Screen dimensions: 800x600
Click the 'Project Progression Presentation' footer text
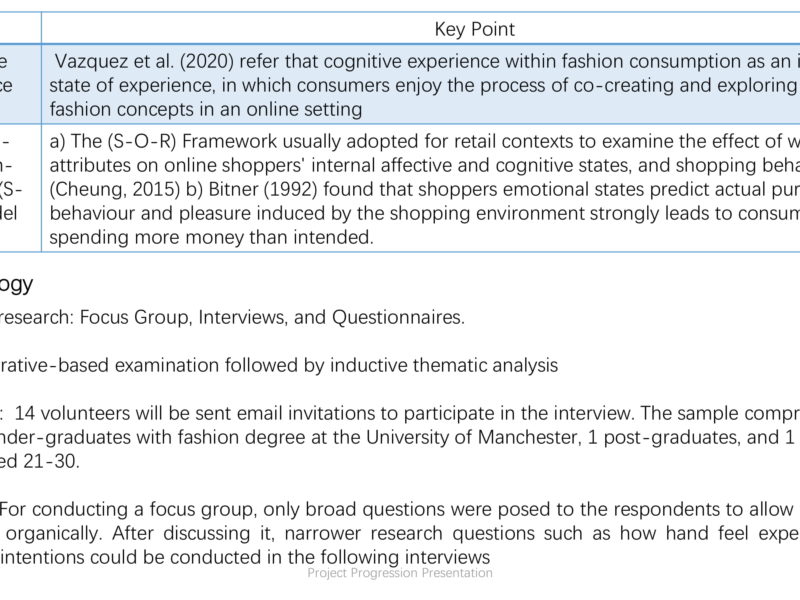(x=400, y=573)
